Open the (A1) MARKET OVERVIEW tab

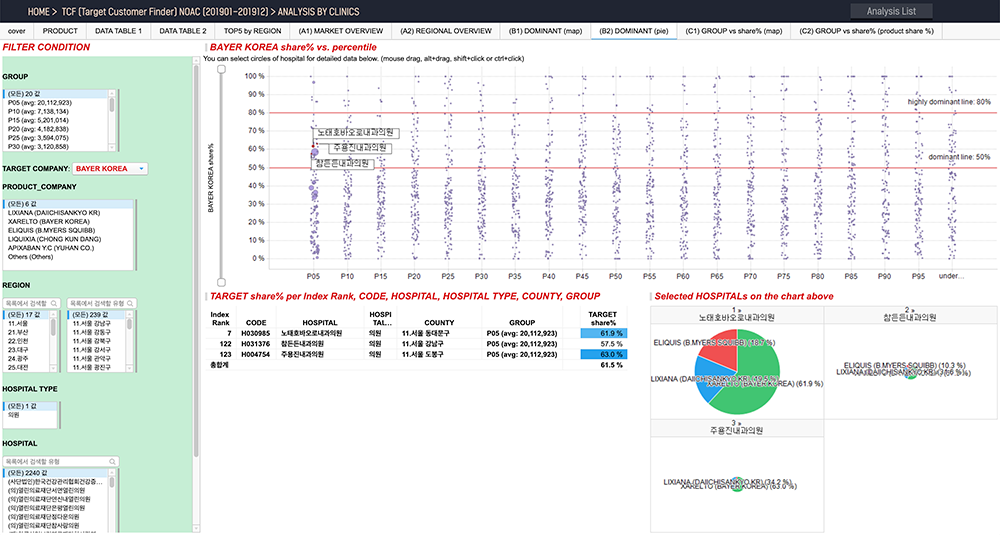(341, 31)
